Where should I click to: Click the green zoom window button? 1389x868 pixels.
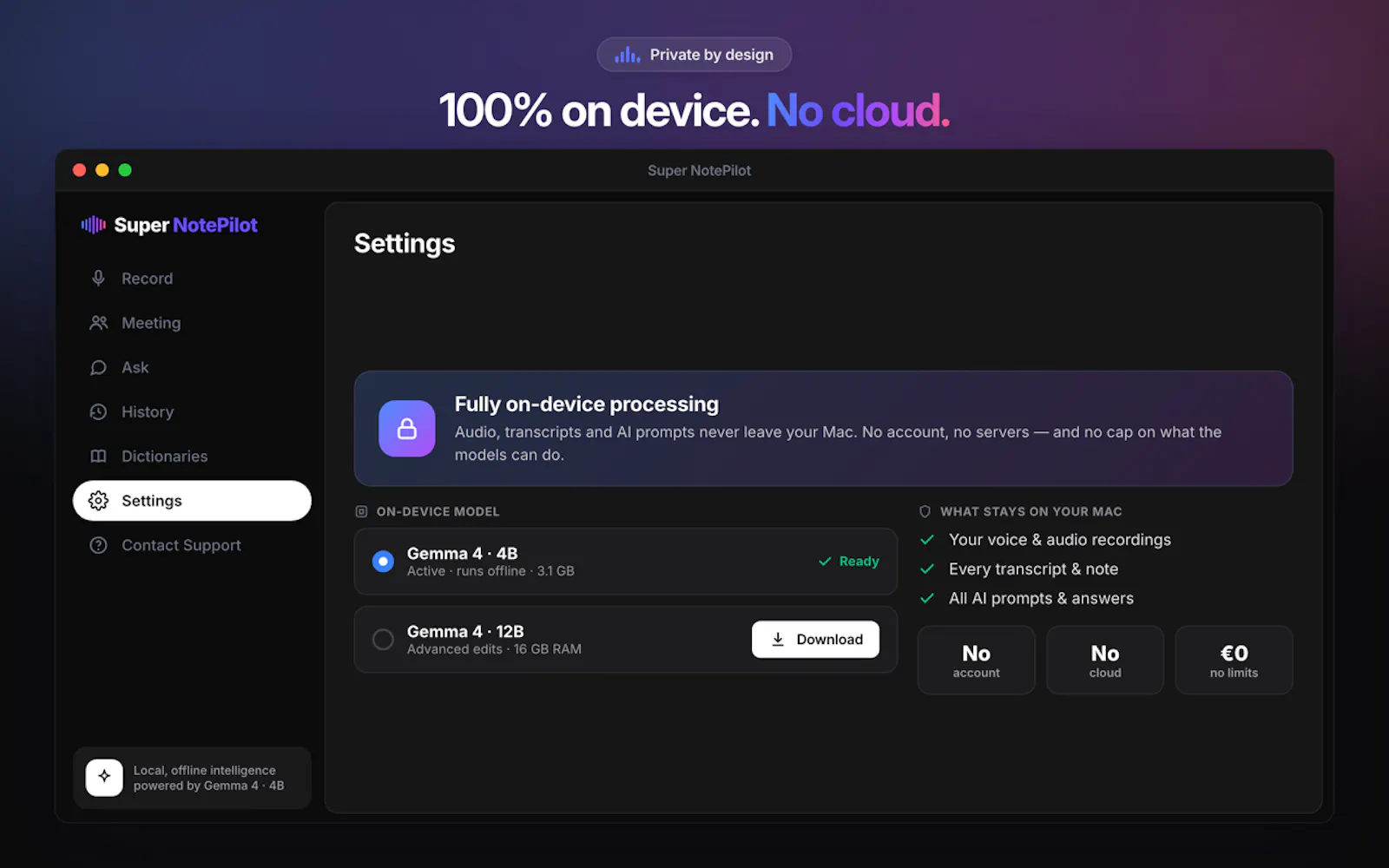[x=125, y=170]
